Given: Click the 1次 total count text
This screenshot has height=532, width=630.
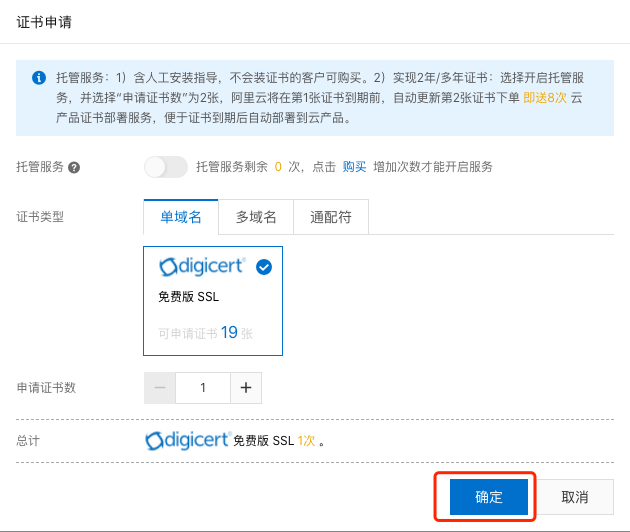Looking at the screenshot, I should tap(306, 441).
